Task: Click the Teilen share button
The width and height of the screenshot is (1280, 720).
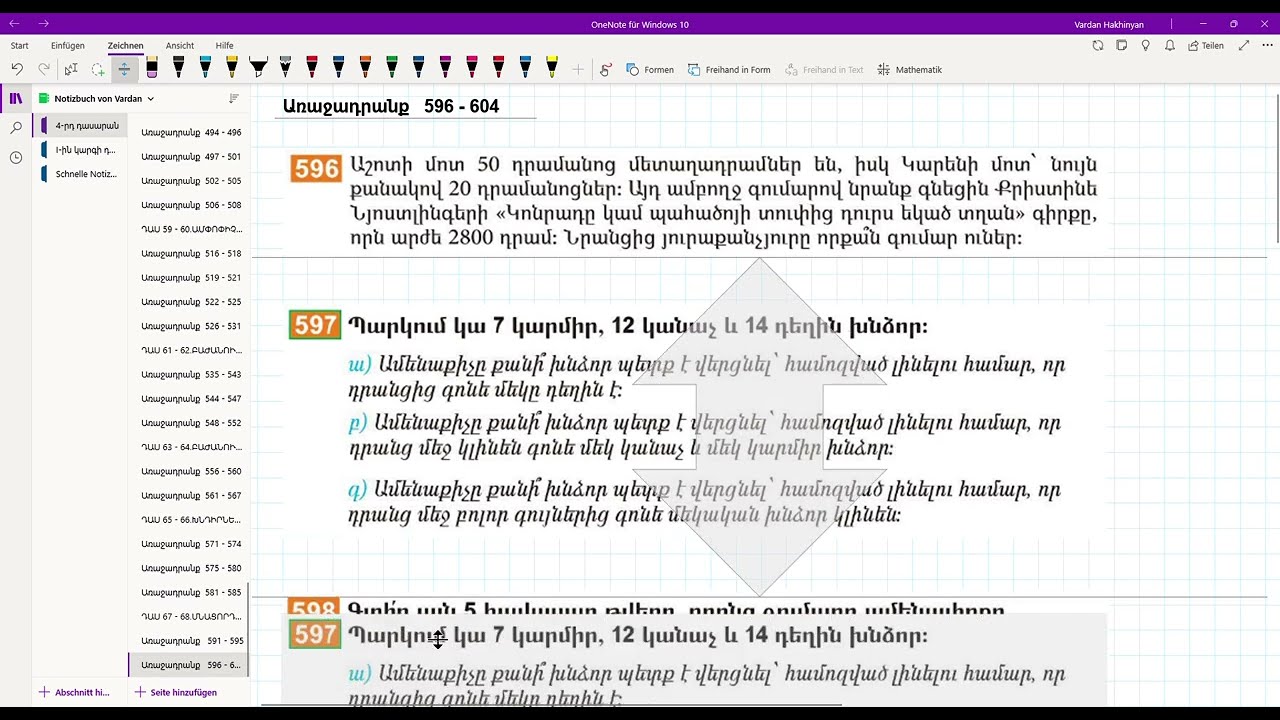Action: click(x=1206, y=45)
